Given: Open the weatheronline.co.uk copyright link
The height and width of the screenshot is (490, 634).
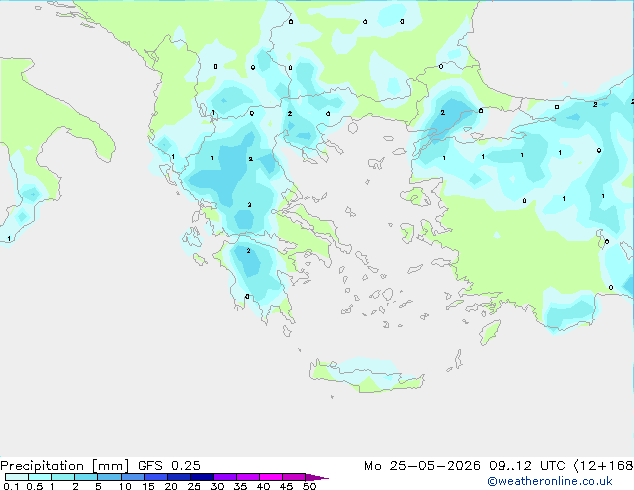Looking at the screenshot, I should 549,481.
